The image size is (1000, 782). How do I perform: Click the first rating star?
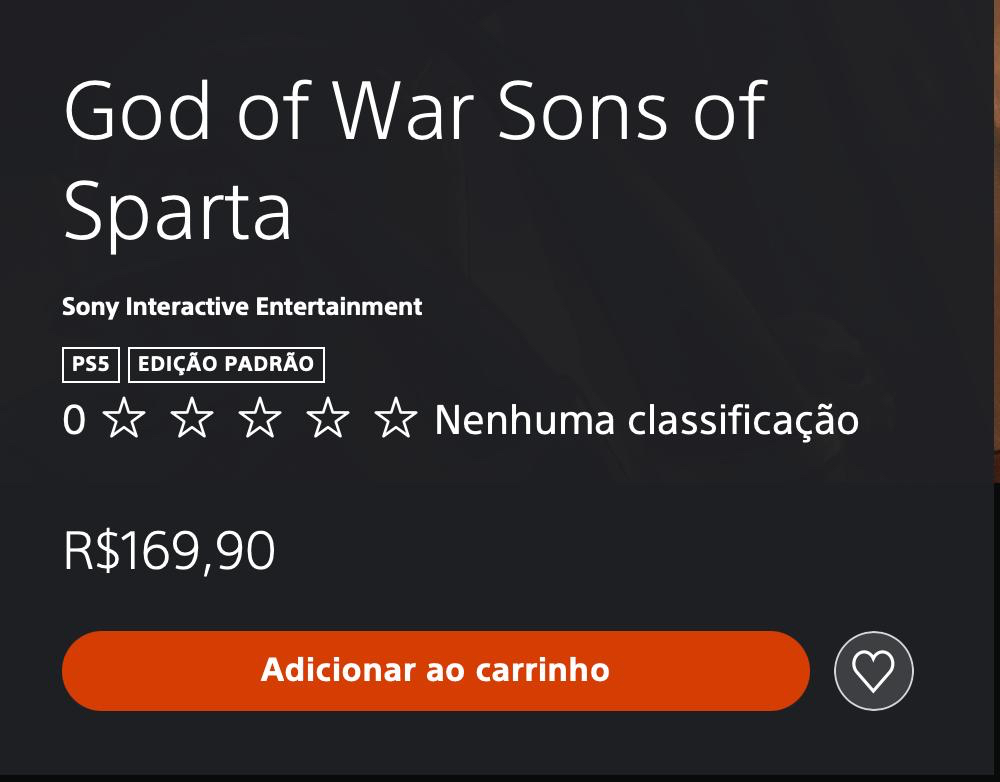(124, 419)
